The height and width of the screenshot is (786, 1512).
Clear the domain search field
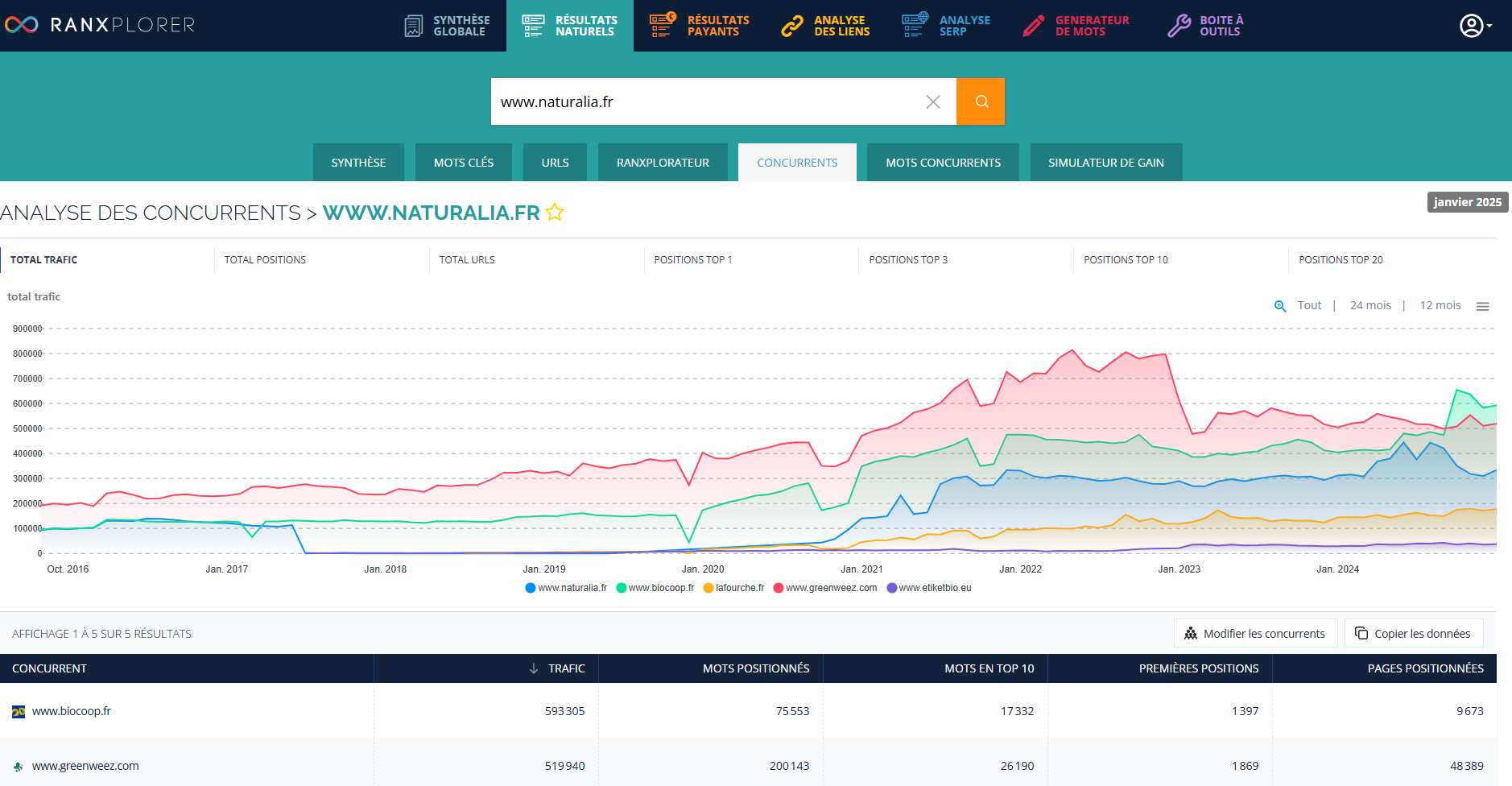933,101
